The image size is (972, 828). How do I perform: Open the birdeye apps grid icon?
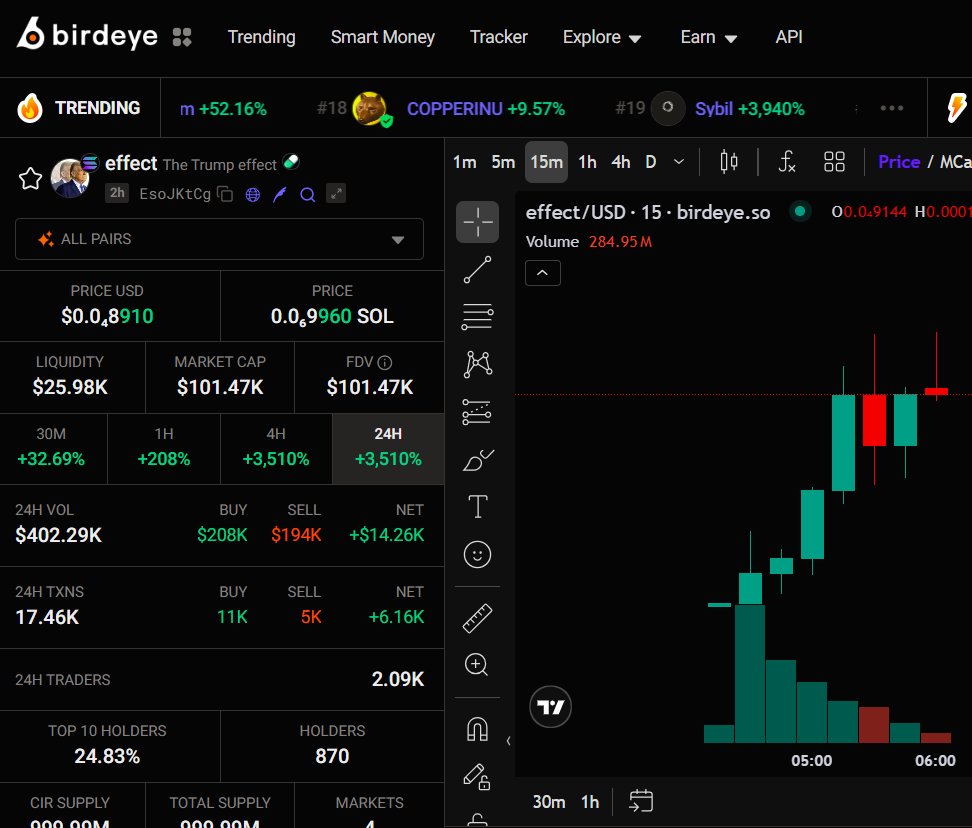[182, 37]
